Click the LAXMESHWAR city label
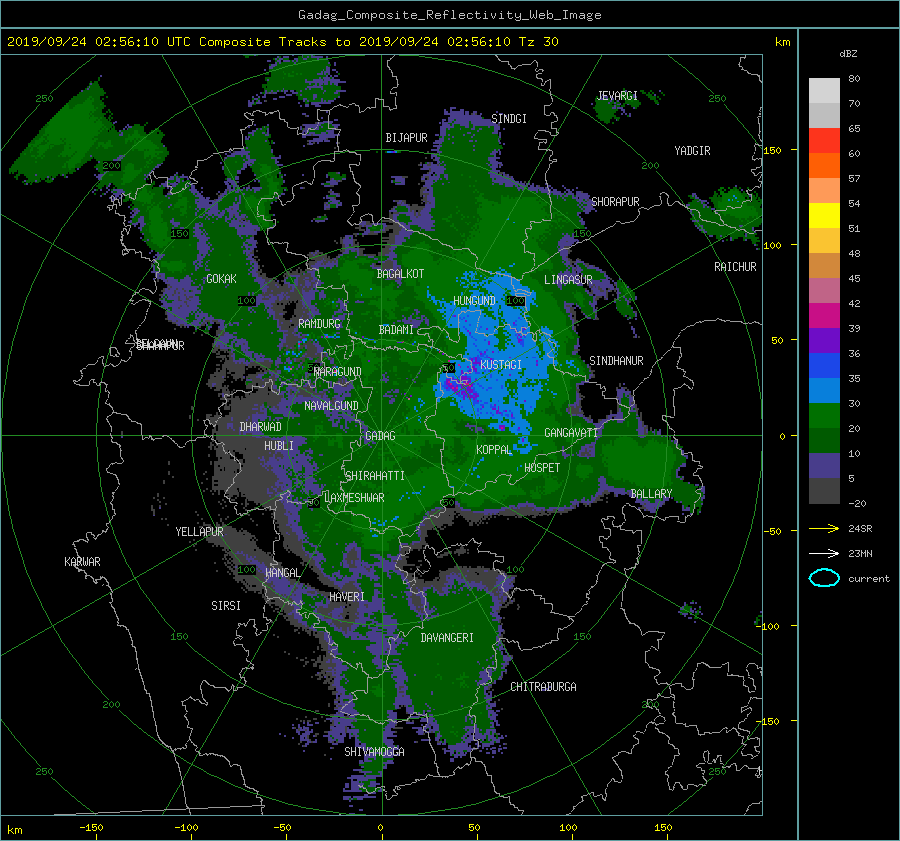The width and height of the screenshot is (900, 841). point(354,498)
